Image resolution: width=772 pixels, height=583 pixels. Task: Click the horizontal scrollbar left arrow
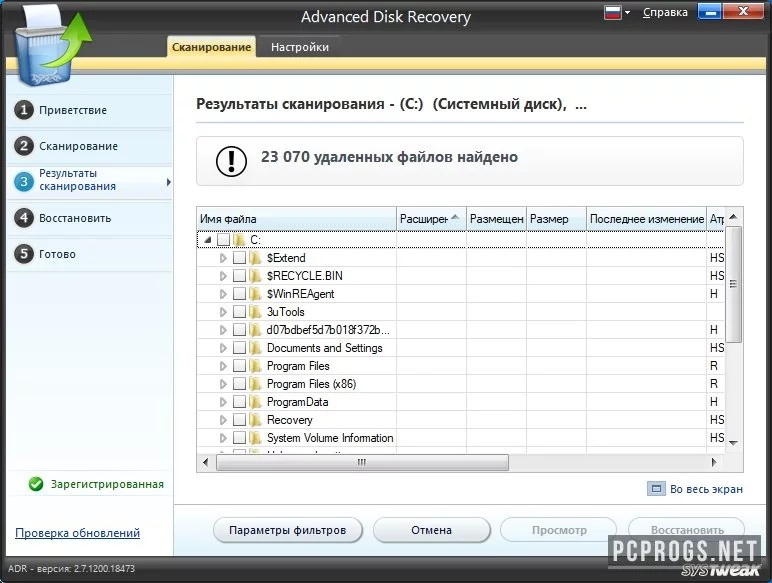point(205,462)
